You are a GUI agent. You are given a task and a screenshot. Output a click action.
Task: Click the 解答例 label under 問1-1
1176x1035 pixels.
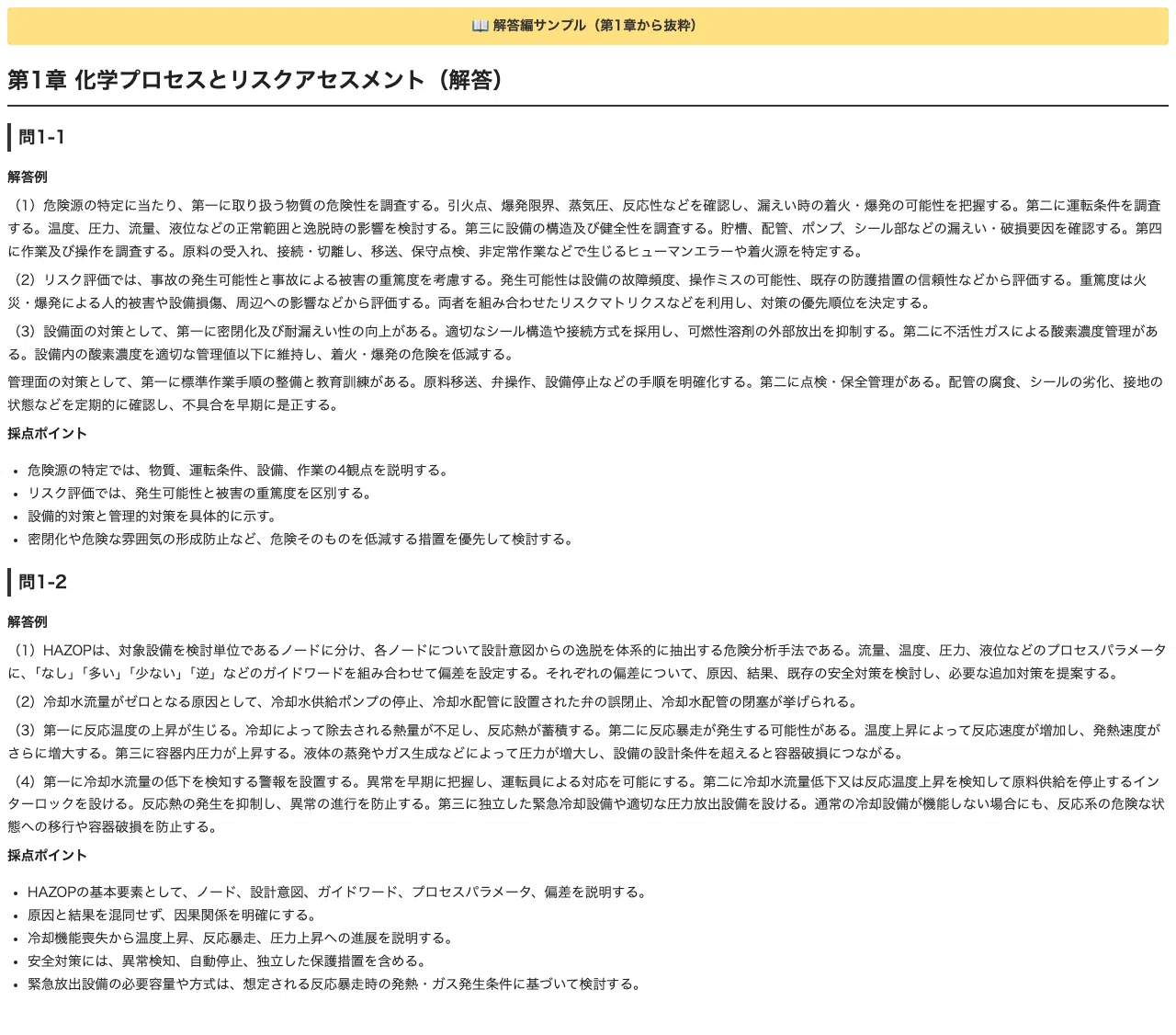click(28, 176)
